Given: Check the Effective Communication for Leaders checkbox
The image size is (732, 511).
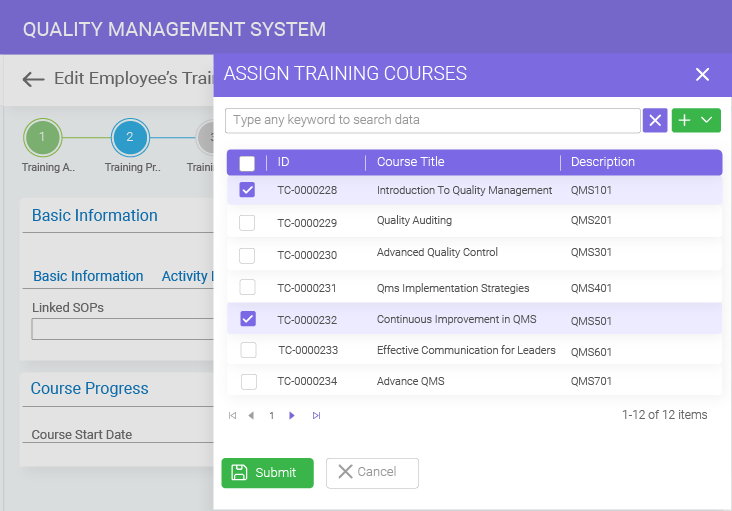Looking at the screenshot, I should [248, 350].
